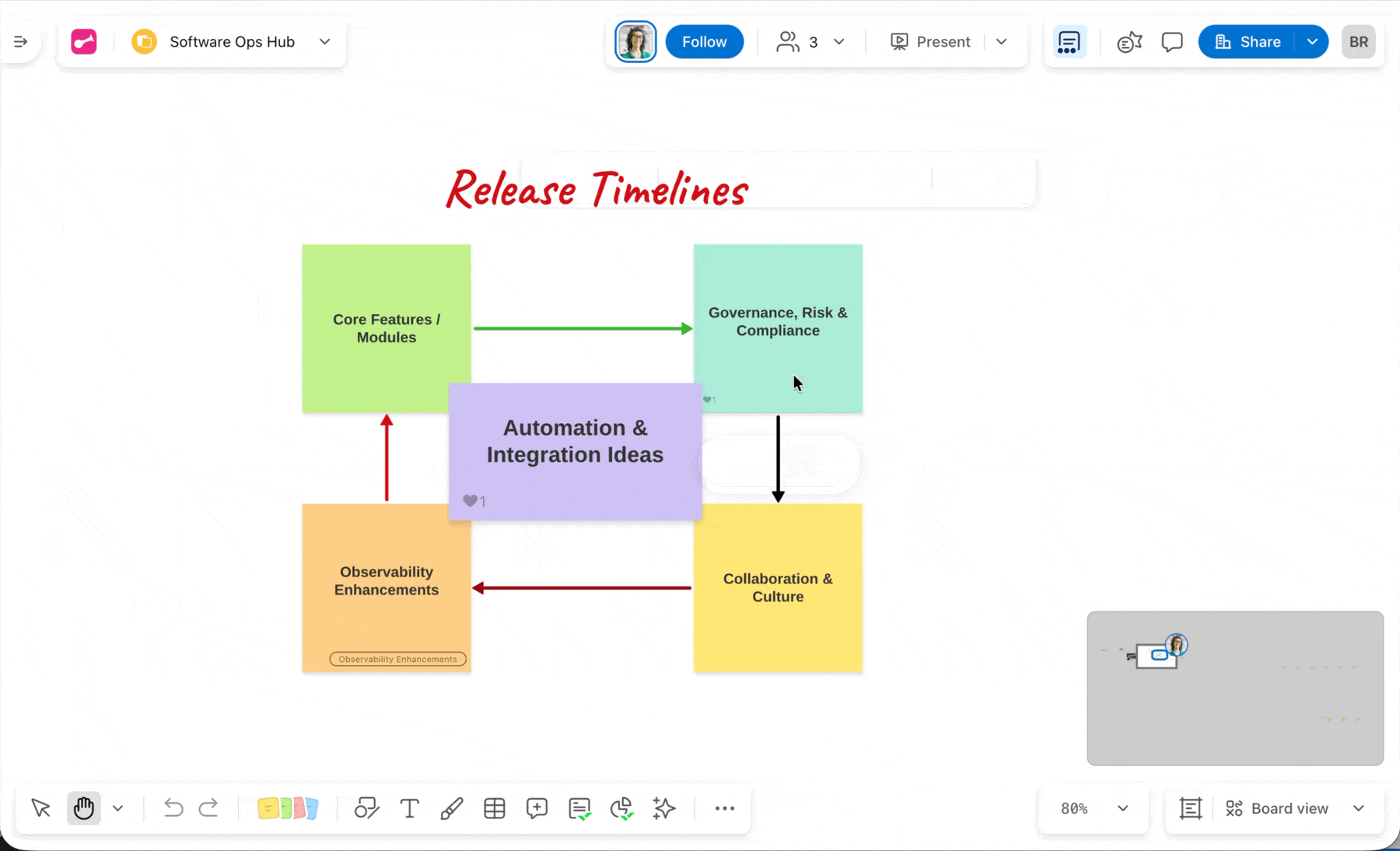Open the comments speech bubble
The width and height of the screenshot is (1400, 851).
click(1172, 42)
